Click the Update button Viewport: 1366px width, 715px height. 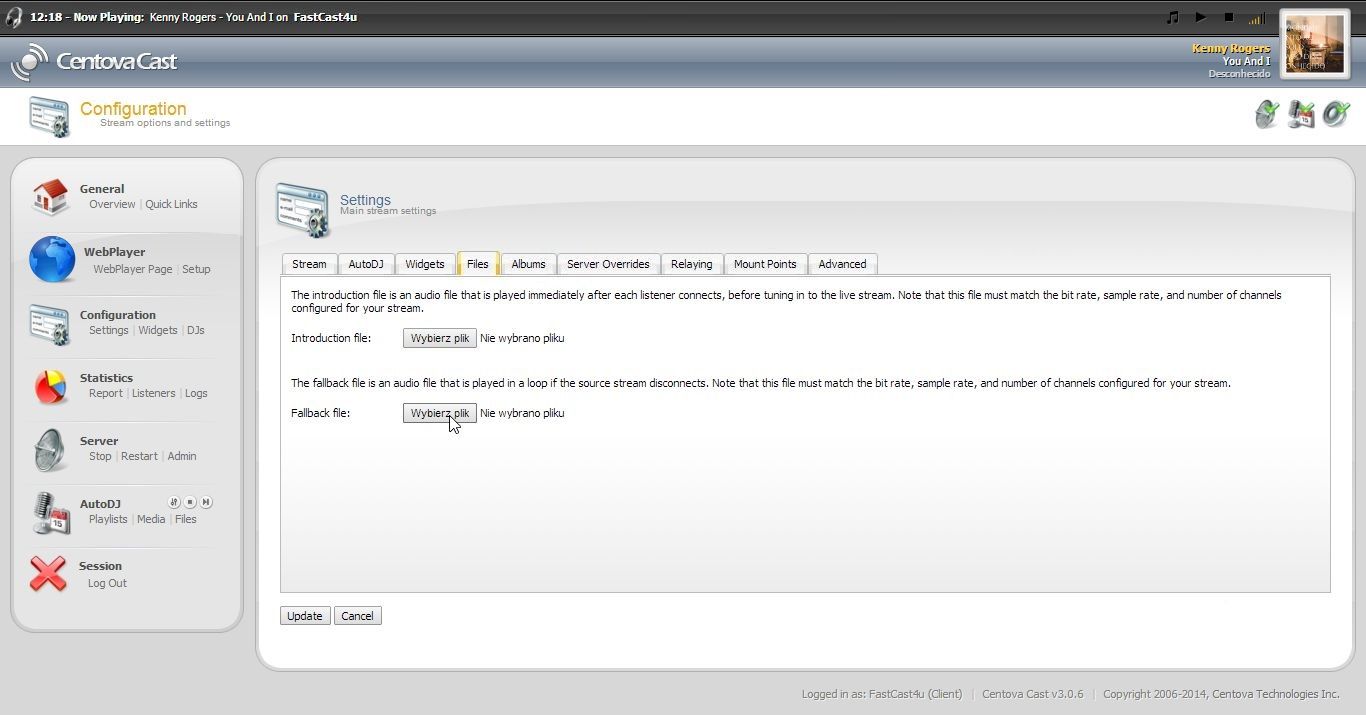[x=305, y=616]
